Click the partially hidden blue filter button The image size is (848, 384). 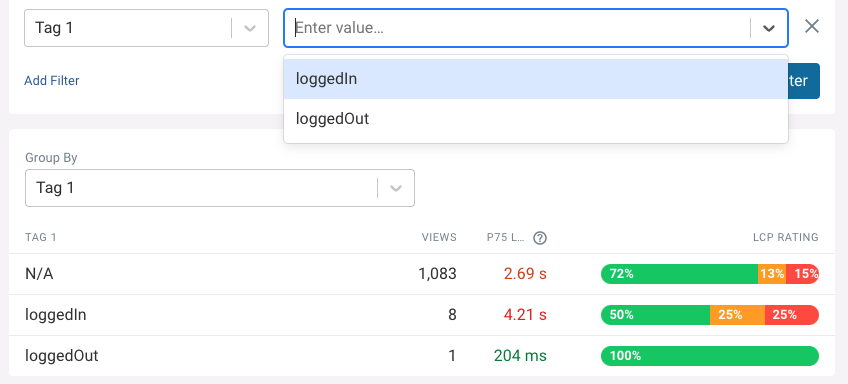coord(804,81)
